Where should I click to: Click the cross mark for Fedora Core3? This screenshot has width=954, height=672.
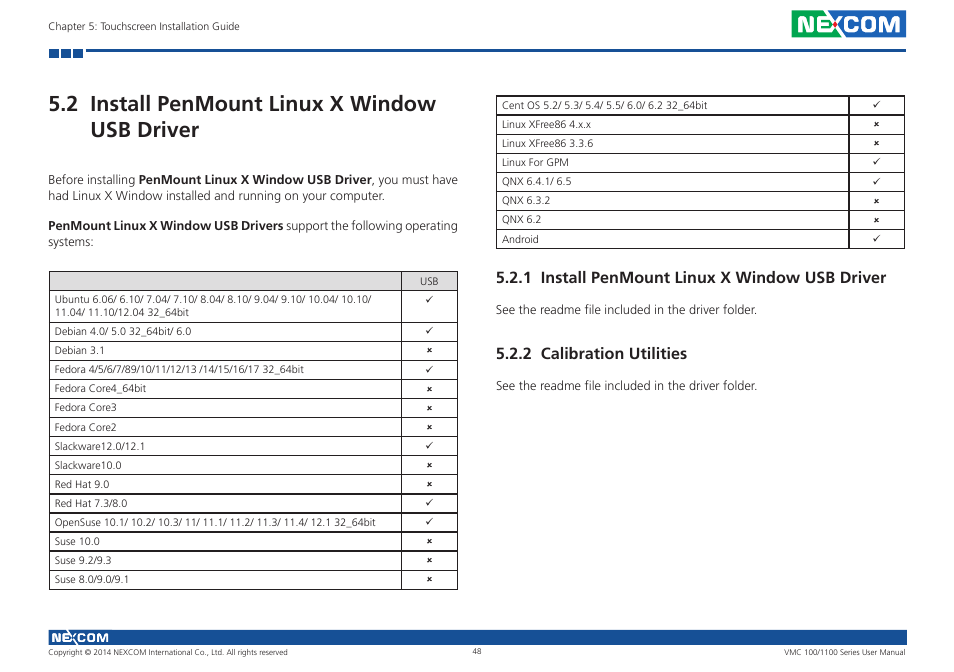click(x=430, y=408)
